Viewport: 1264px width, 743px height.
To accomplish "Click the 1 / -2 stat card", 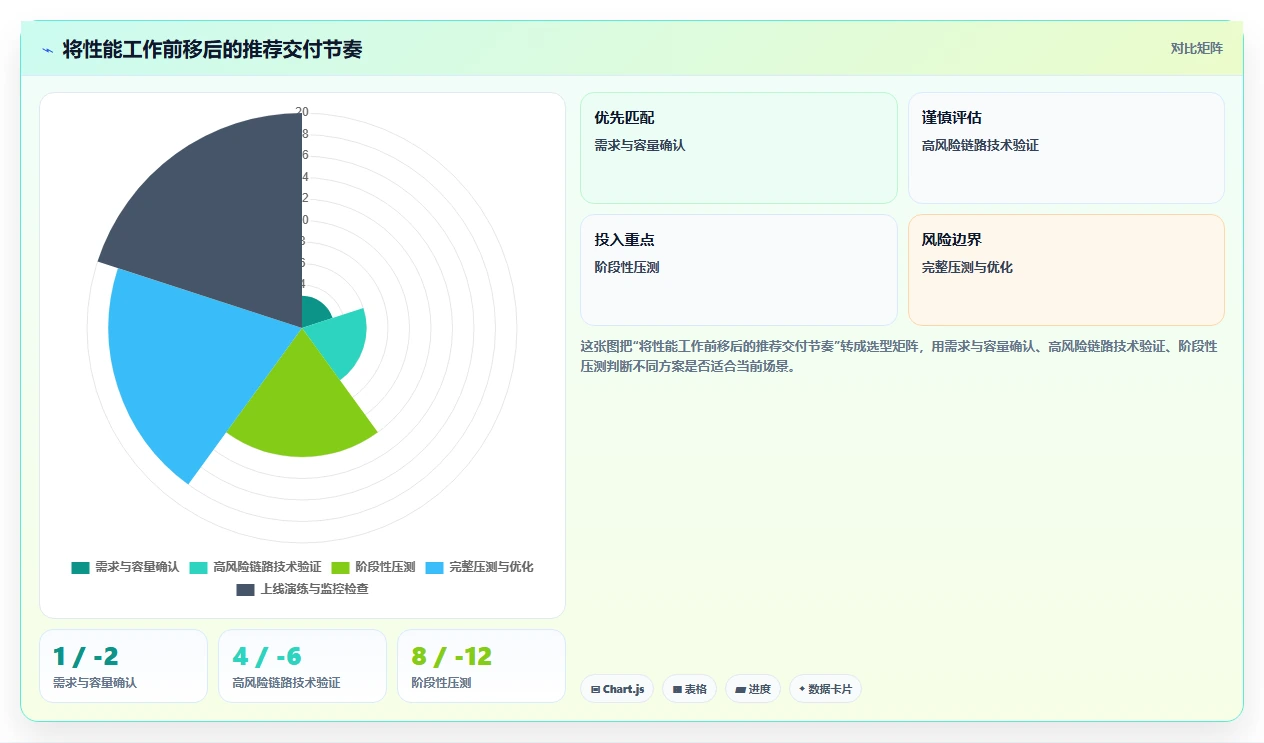I will coord(123,666).
